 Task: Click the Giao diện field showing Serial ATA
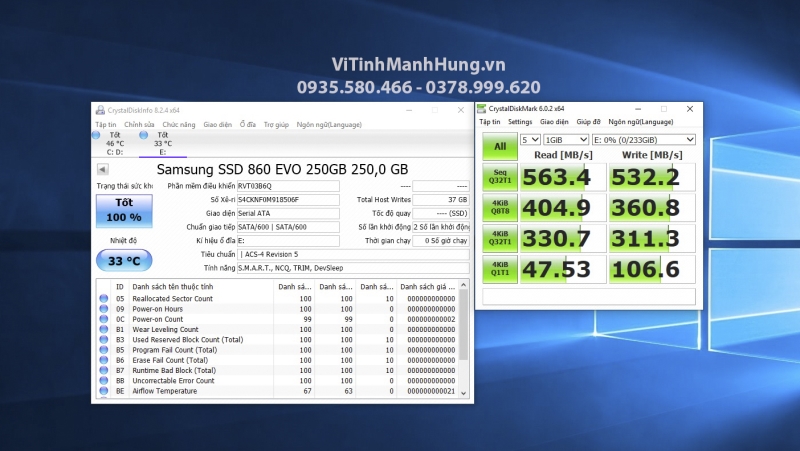(x=288, y=213)
